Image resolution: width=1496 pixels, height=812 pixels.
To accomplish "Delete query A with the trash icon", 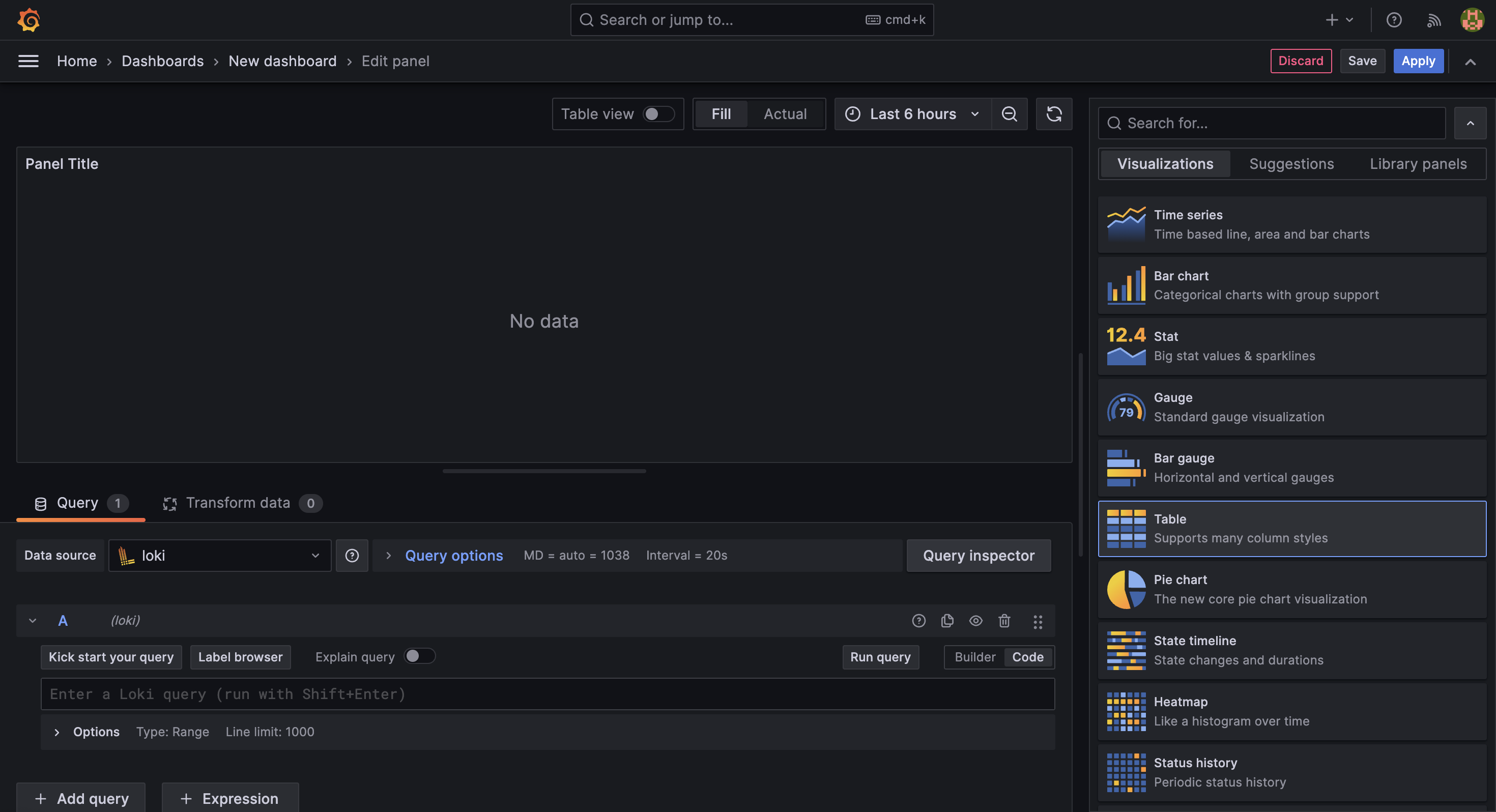I will pyautogui.click(x=1004, y=621).
